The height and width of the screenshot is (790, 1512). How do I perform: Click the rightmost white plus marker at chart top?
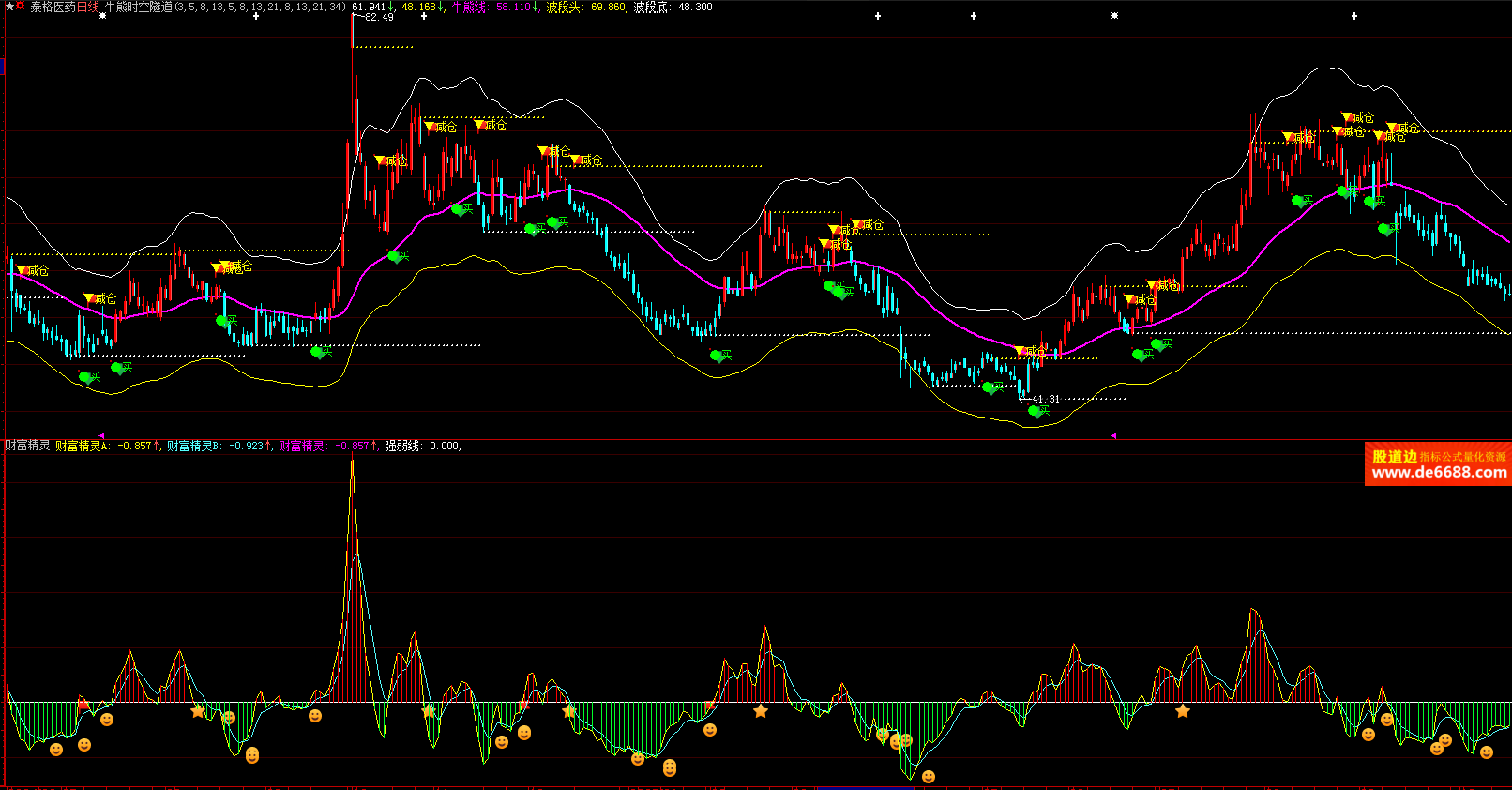1354,16
